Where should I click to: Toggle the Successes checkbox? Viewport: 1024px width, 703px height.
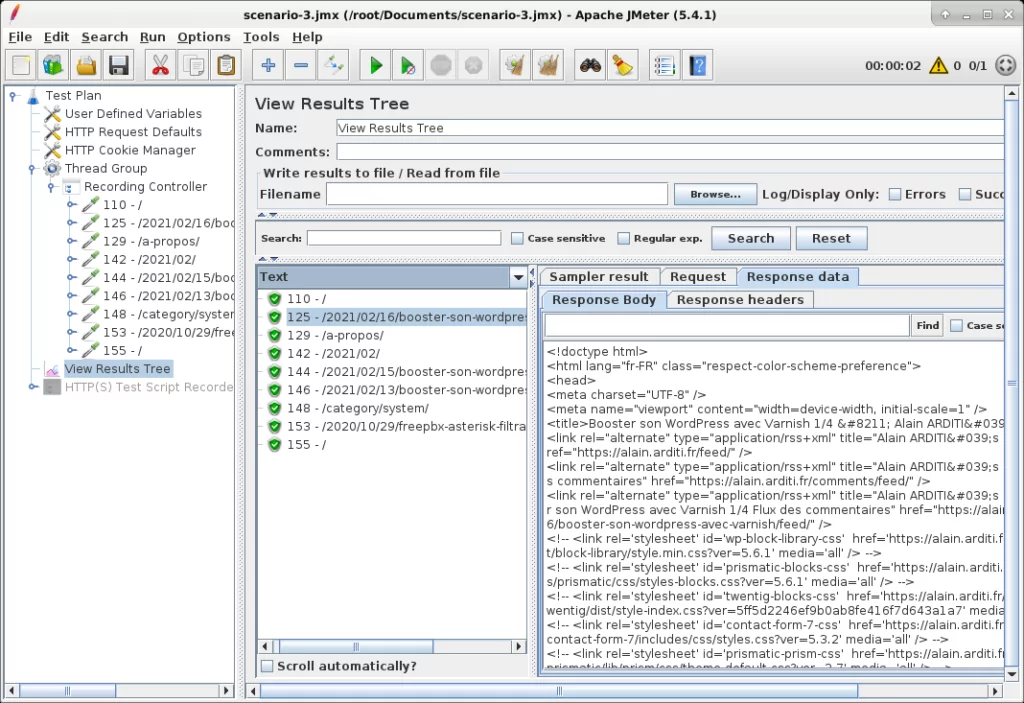[965, 194]
